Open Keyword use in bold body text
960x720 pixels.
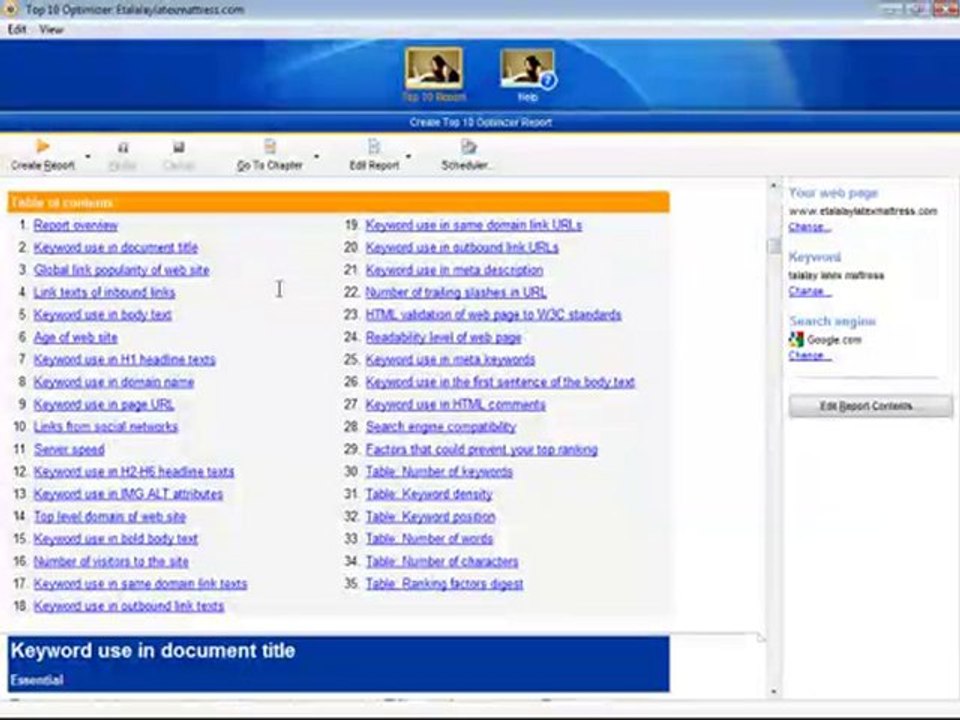116,539
